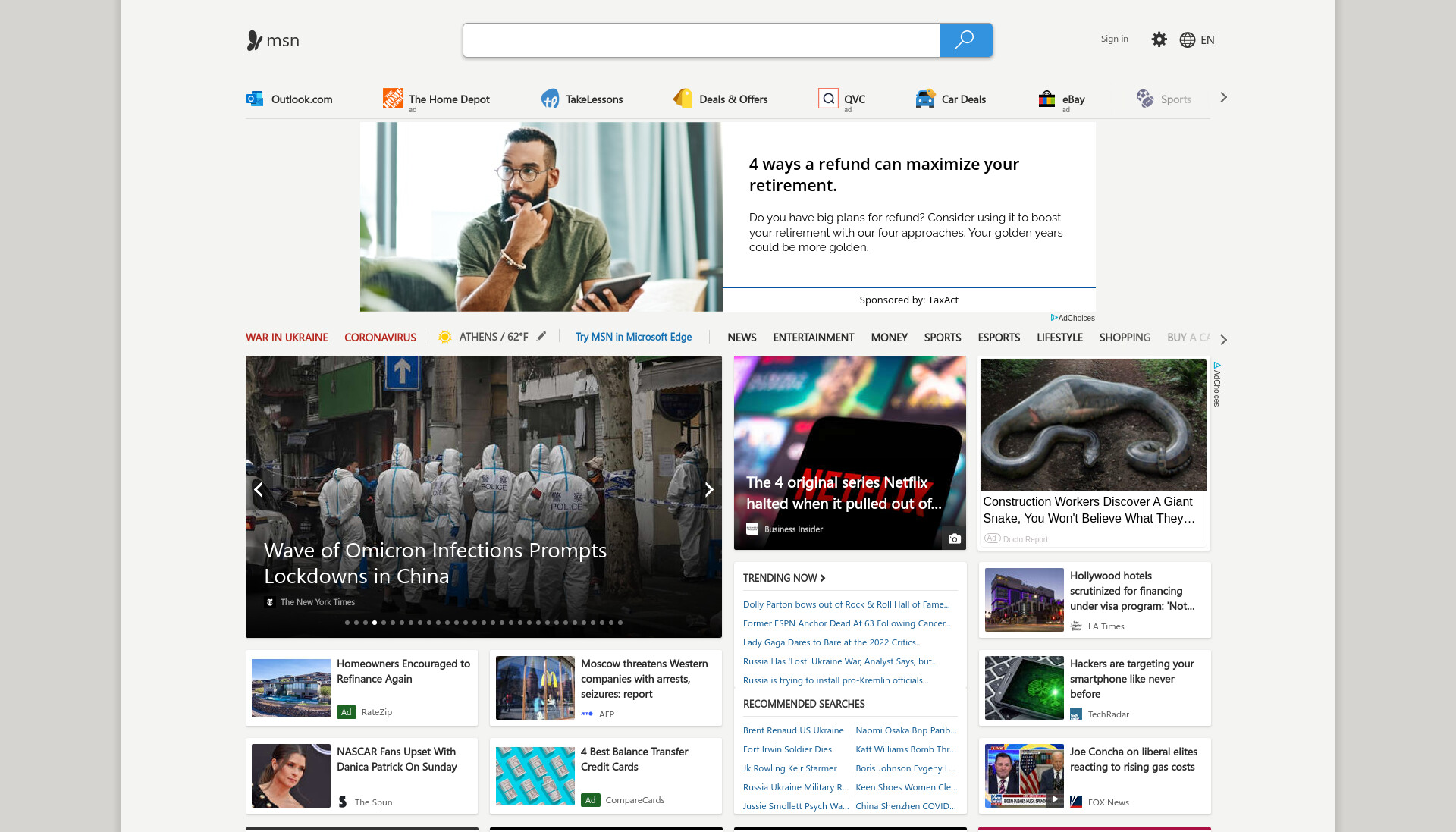Open 4 Best Balance Transfer Credit Cards
This screenshot has height=832, width=1456.
click(x=605, y=776)
